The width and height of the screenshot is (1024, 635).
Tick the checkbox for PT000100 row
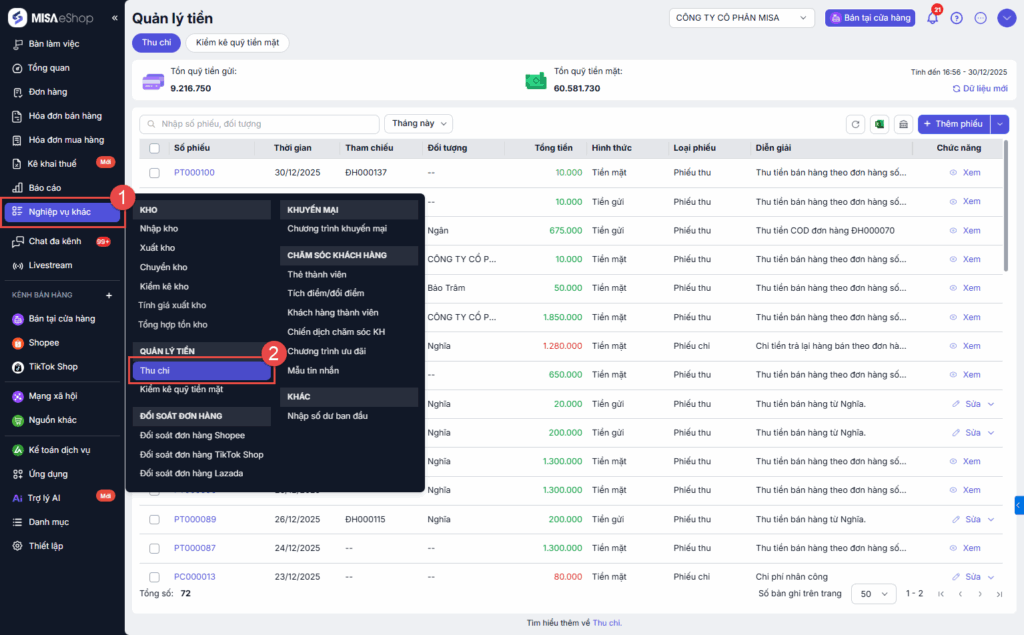point(154,172)
